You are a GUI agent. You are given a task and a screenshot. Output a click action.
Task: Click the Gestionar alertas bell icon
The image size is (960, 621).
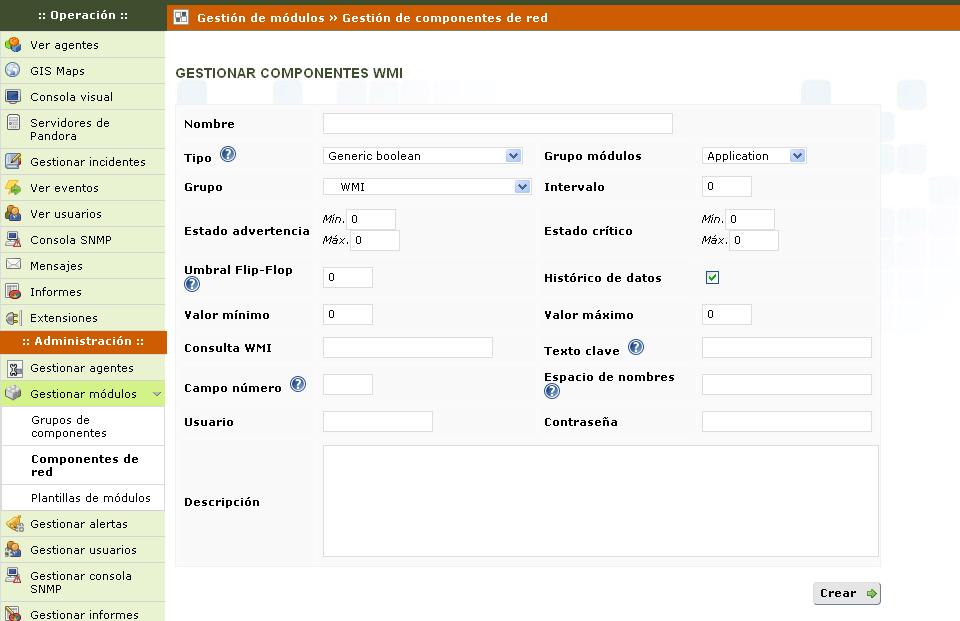coord(13,524)
